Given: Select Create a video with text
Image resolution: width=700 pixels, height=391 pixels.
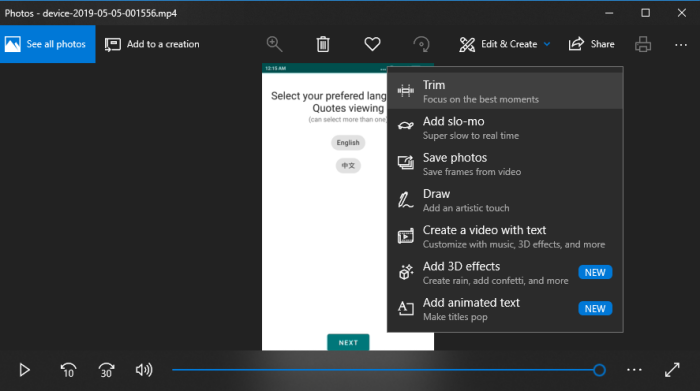Looking at the screenshot, I should click(x=505, y=236).
